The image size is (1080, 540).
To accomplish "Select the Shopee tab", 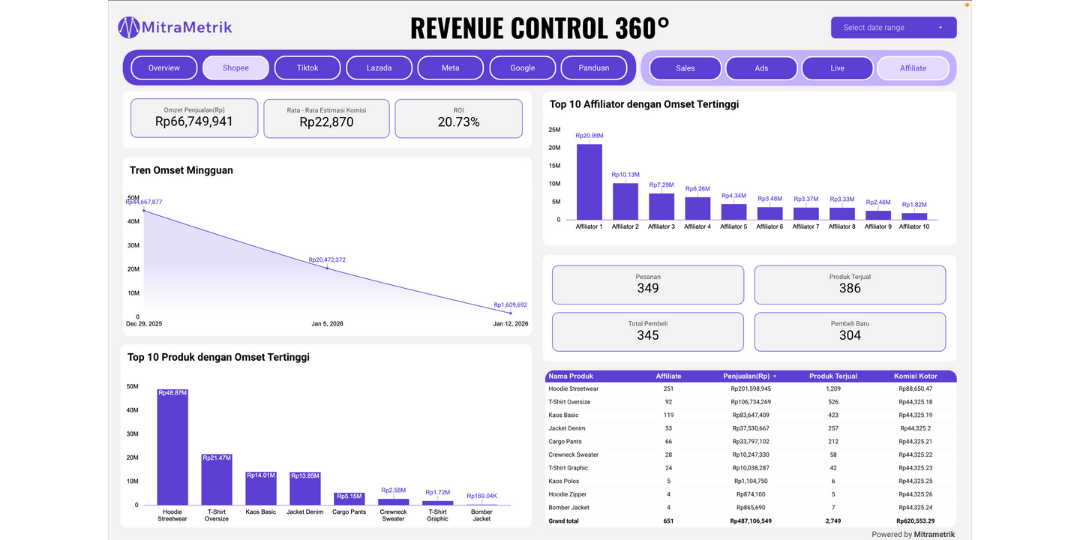I will click(x=236, y=68).
